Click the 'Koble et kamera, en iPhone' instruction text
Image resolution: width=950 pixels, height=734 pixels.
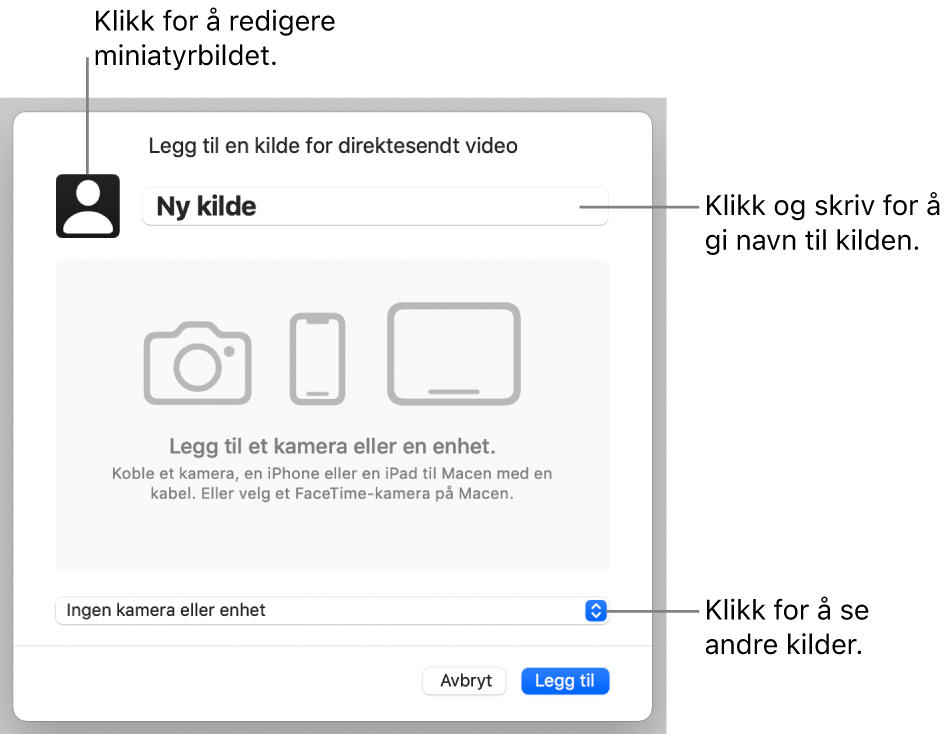[x=332, y=483]
